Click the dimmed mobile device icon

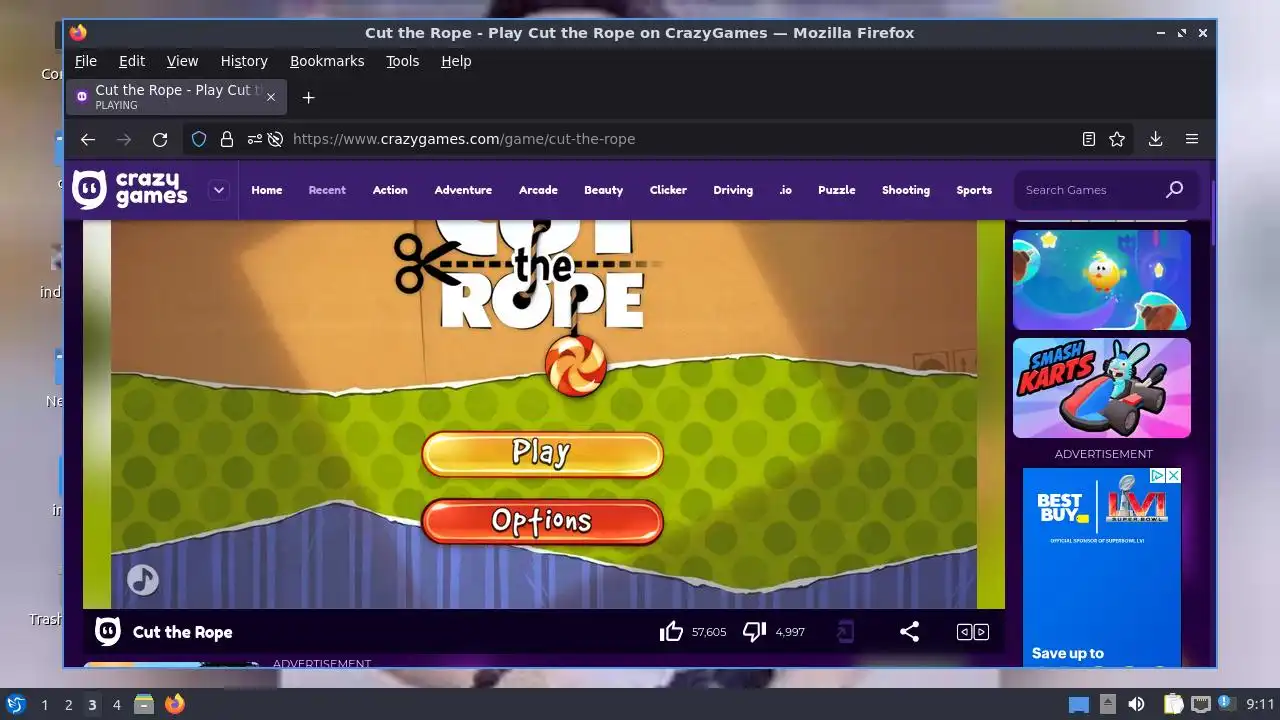point(846,632)
